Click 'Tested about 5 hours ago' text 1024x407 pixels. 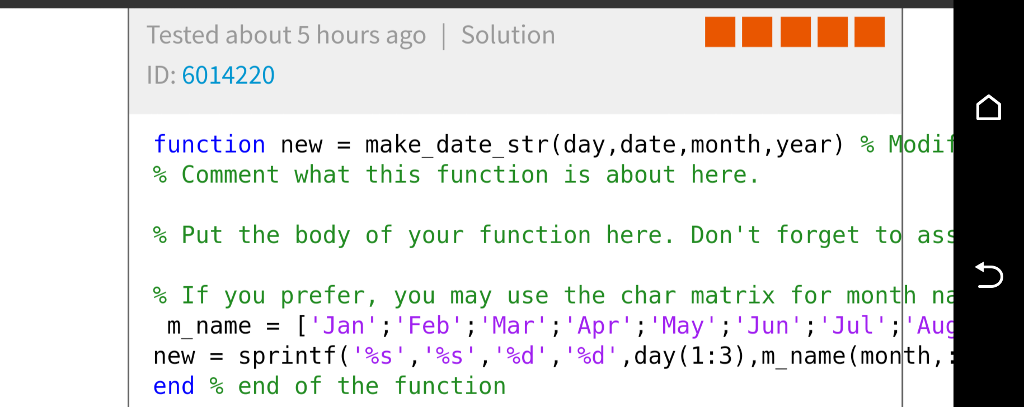[286, 35]
